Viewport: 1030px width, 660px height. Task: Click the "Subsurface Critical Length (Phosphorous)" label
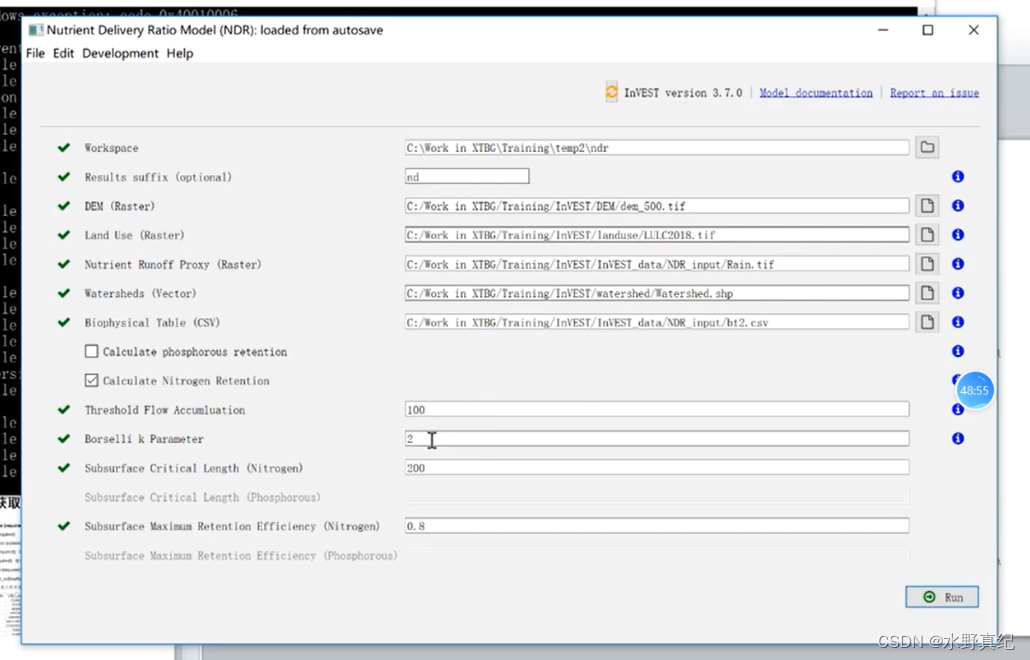(x=202, y=497)
